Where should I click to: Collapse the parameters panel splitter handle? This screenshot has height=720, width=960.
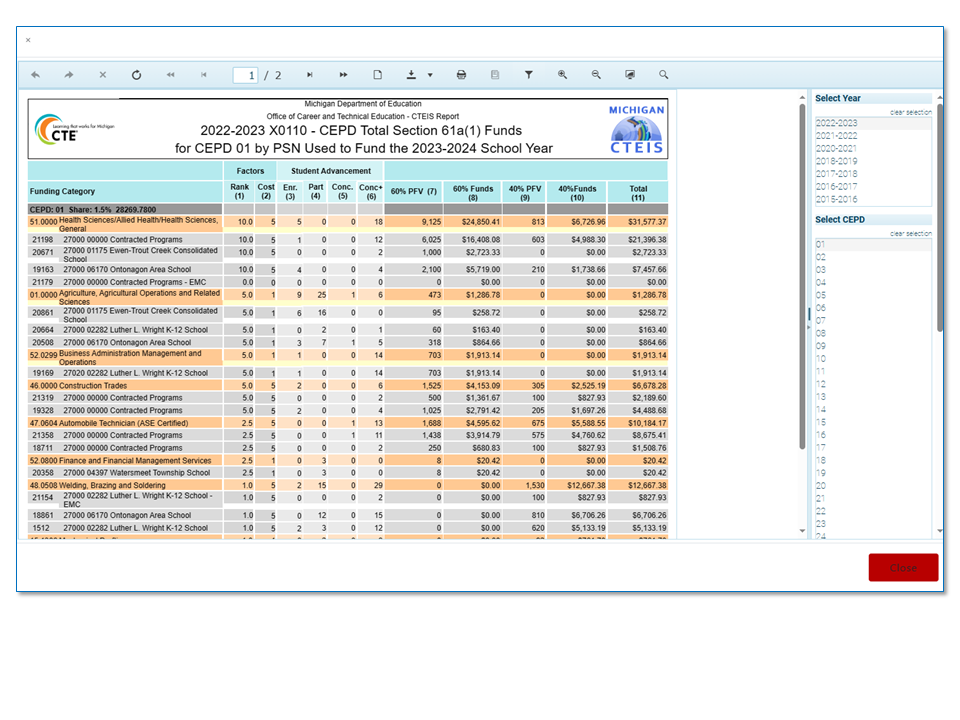[807, 313]
